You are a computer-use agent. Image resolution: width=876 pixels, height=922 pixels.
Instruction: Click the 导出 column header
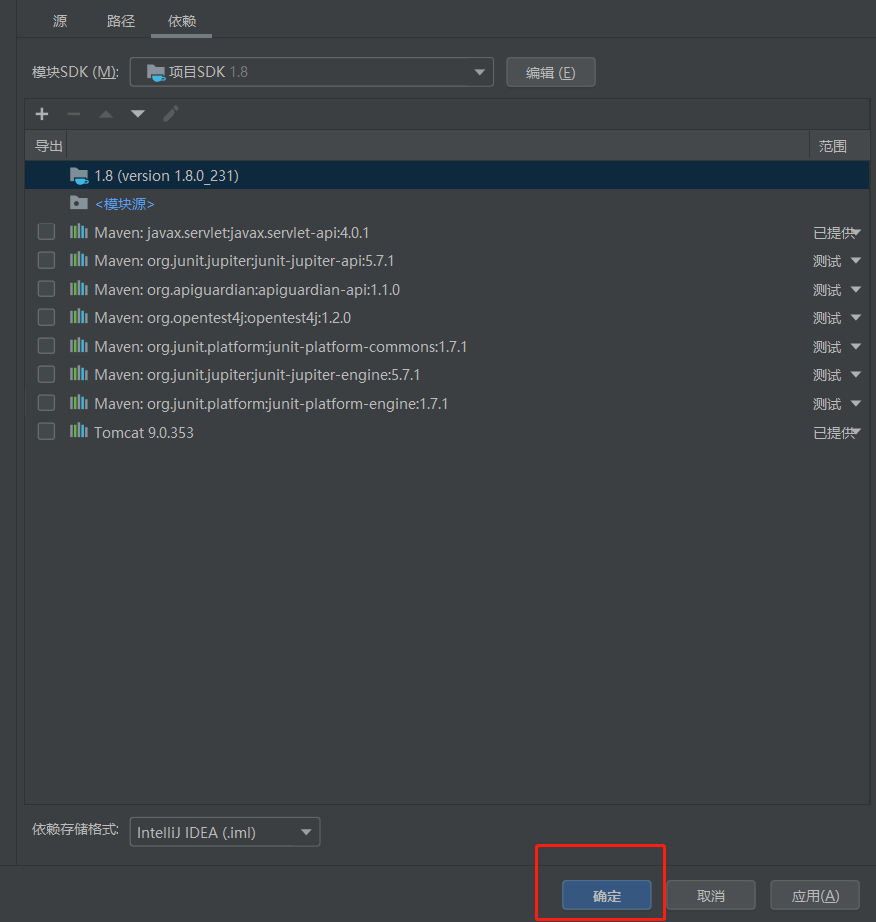point(48,145)
